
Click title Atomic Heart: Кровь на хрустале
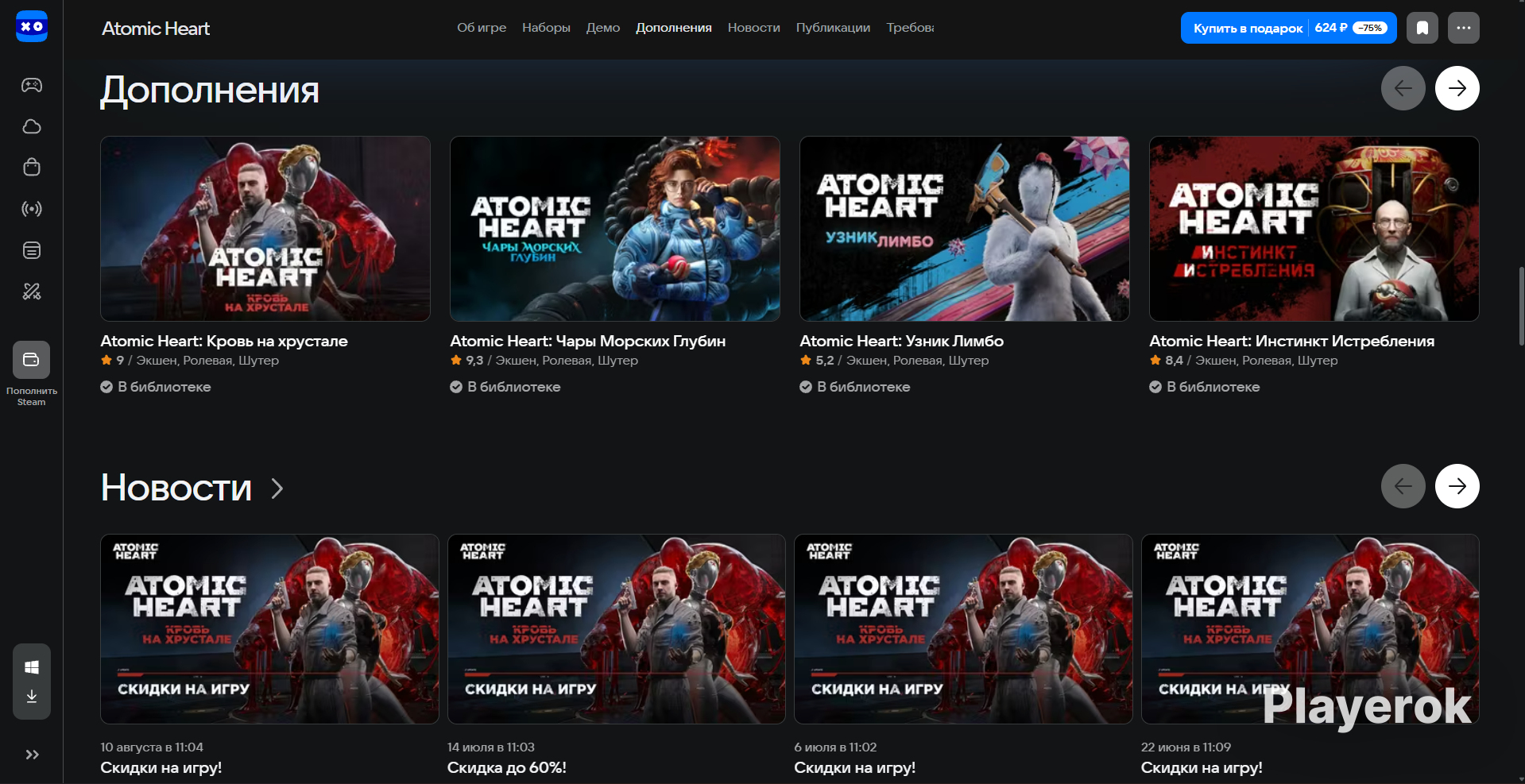(224, 341)
